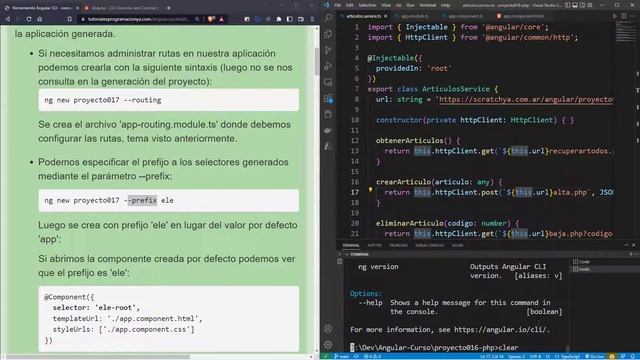Open the https://angular.io/cli/ terminal link
Viewport: 640px width, 360px height.
pos(502,329)
